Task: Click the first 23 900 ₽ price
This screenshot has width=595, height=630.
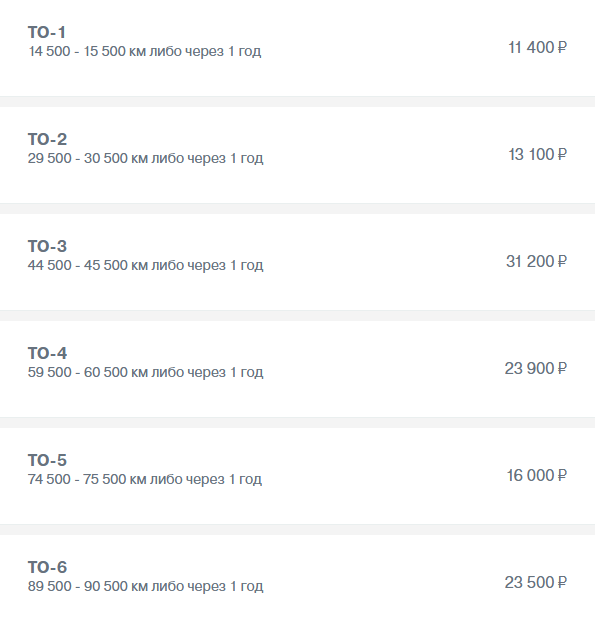Action: pyautogui.click(x=536, y=368)
